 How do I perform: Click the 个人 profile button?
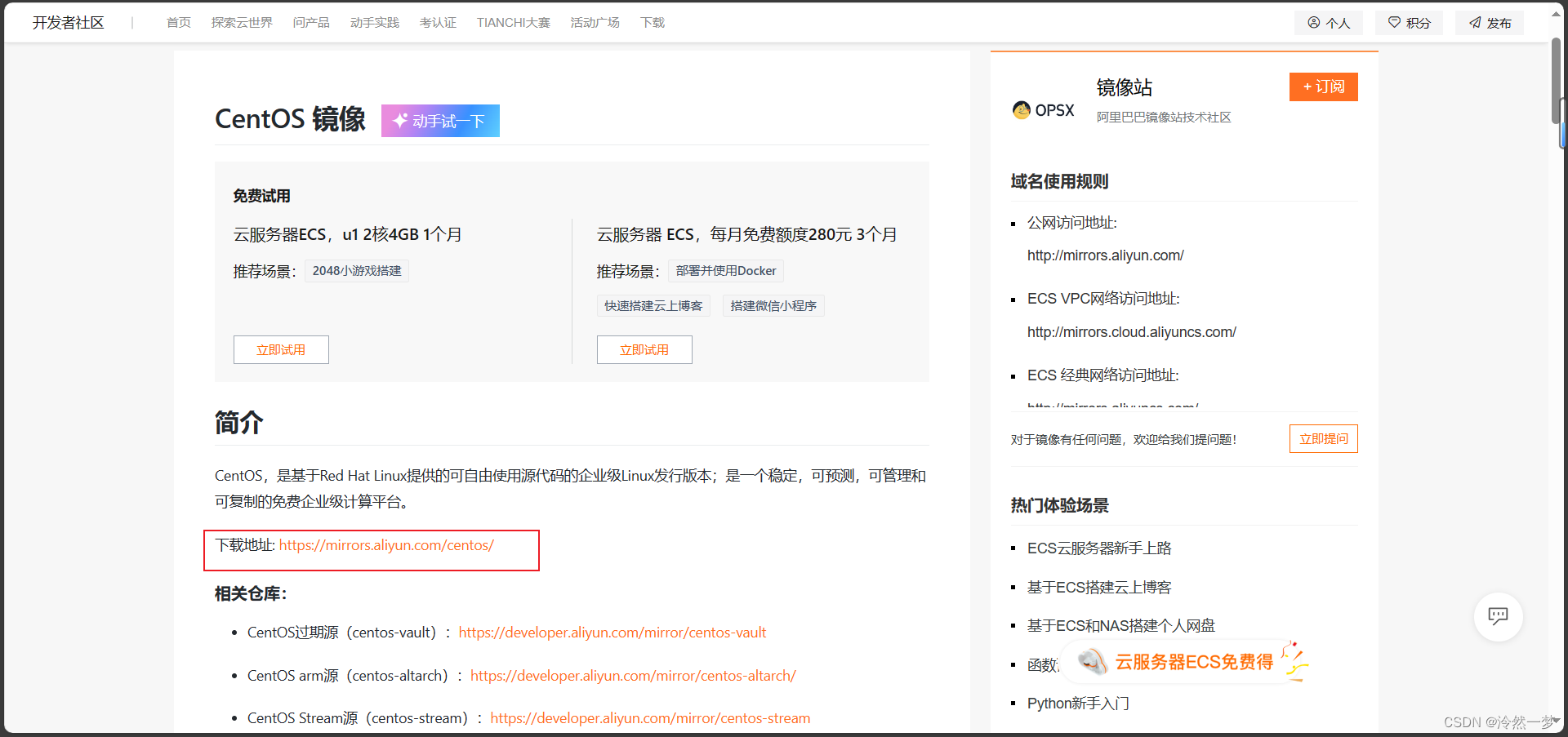[1329, 23]
